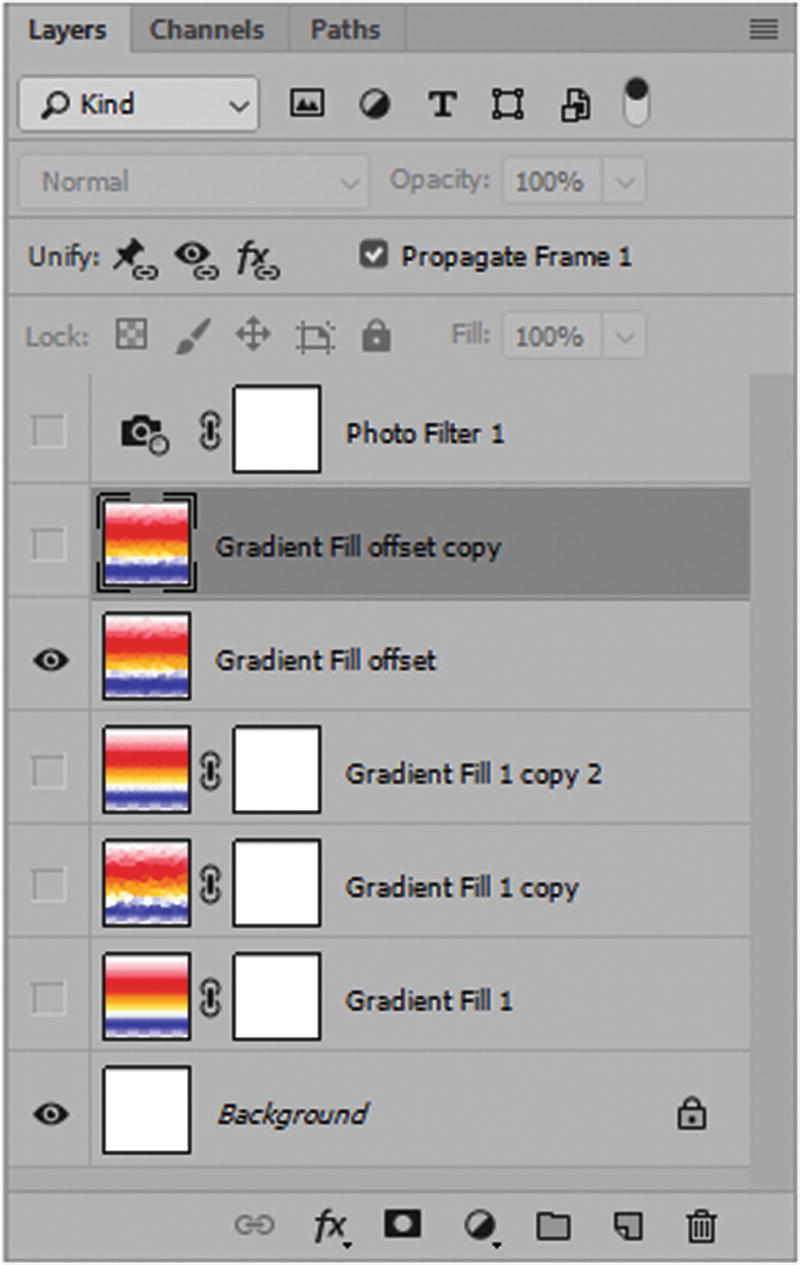Filter for smart objects
800x1265 pixels.
coord(573,104)
